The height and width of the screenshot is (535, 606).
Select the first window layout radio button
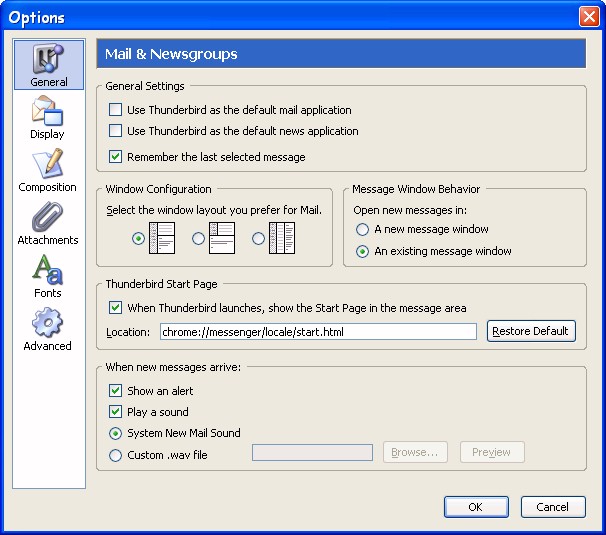pyautogui.click(x=138, y=238)
